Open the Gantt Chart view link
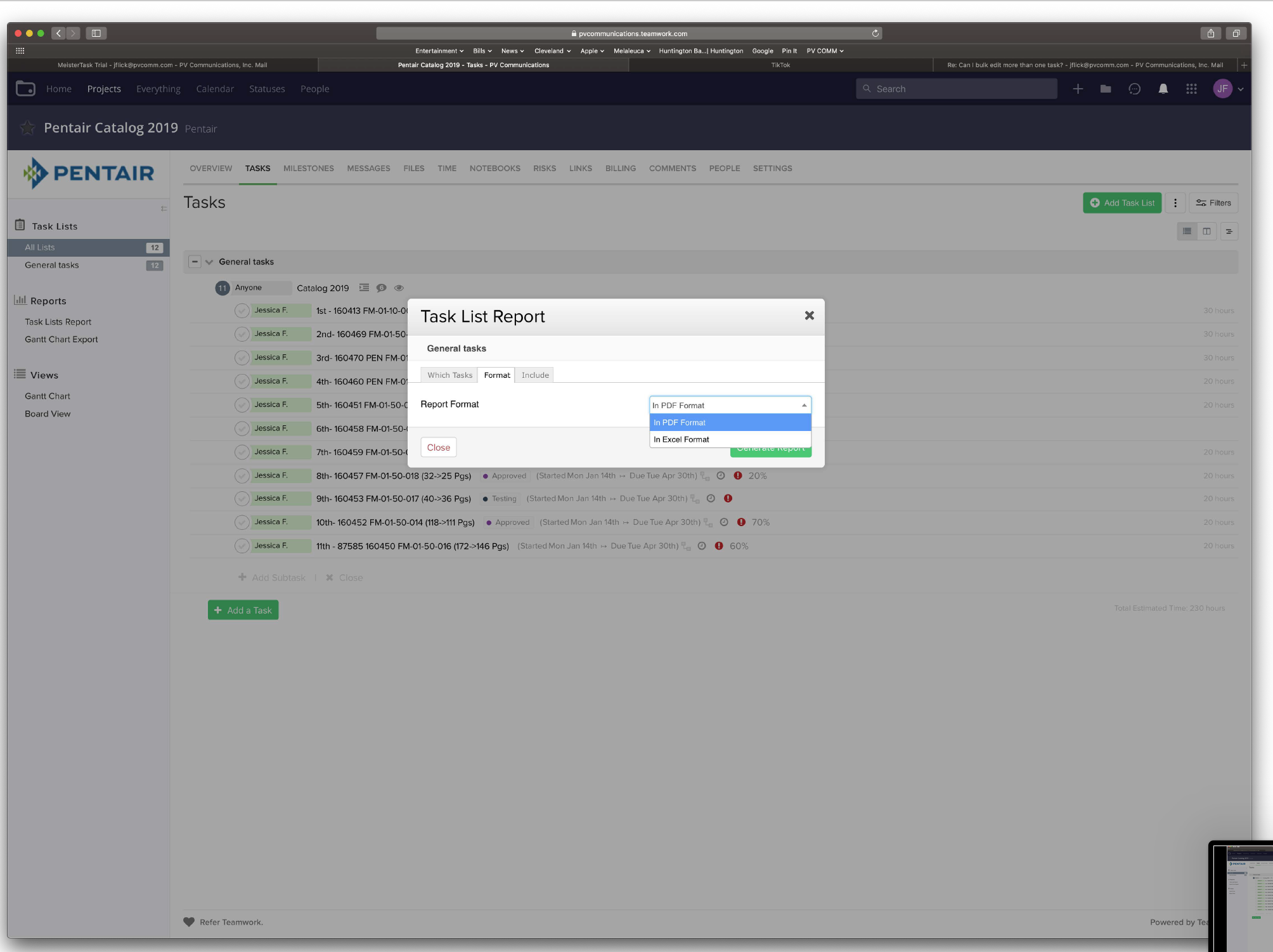The image size is (1273, 952). 47,396
